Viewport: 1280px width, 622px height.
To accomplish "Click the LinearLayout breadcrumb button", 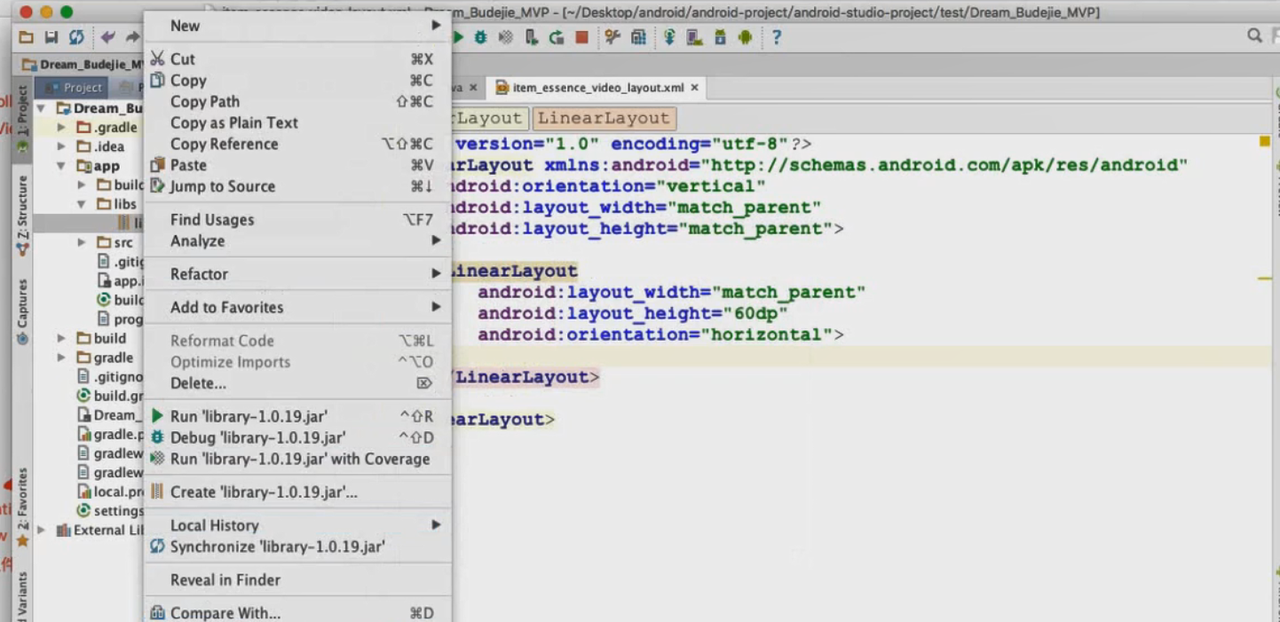I will point(603,118).
